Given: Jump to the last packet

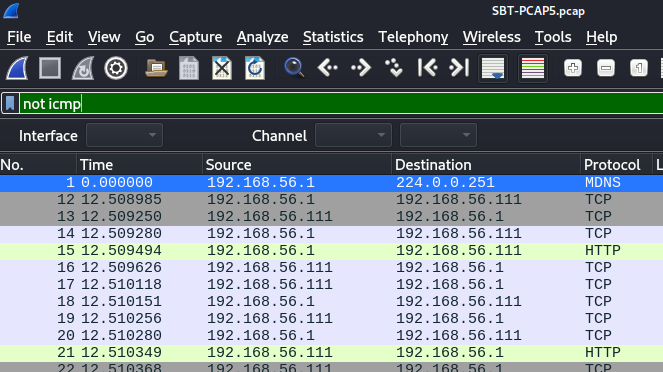Looking at the screenshot, I should coord(460,68).
